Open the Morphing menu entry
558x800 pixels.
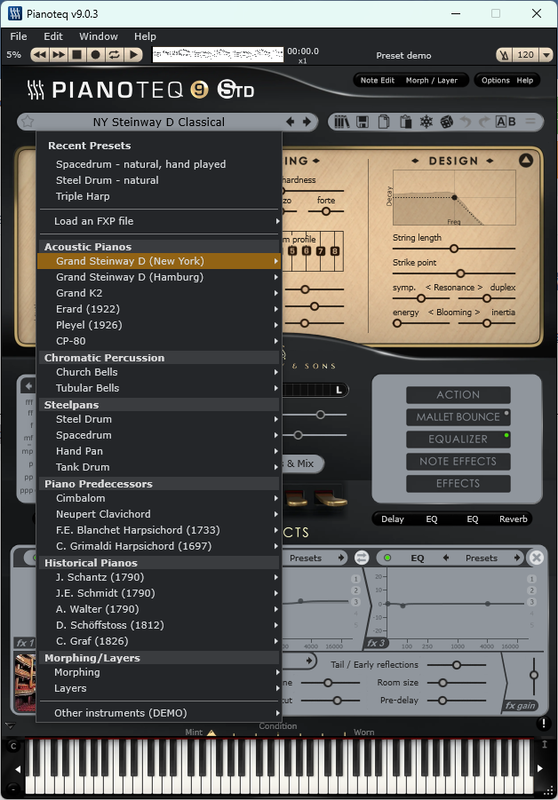click(x=159, y=672)
